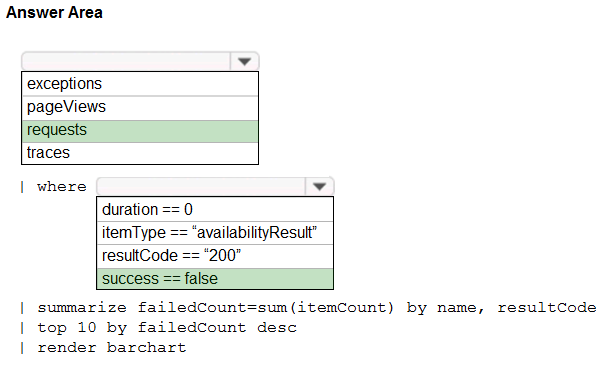Click the summarize keyword in the query
Screen dimensions: 600x372
click(82, 308)
